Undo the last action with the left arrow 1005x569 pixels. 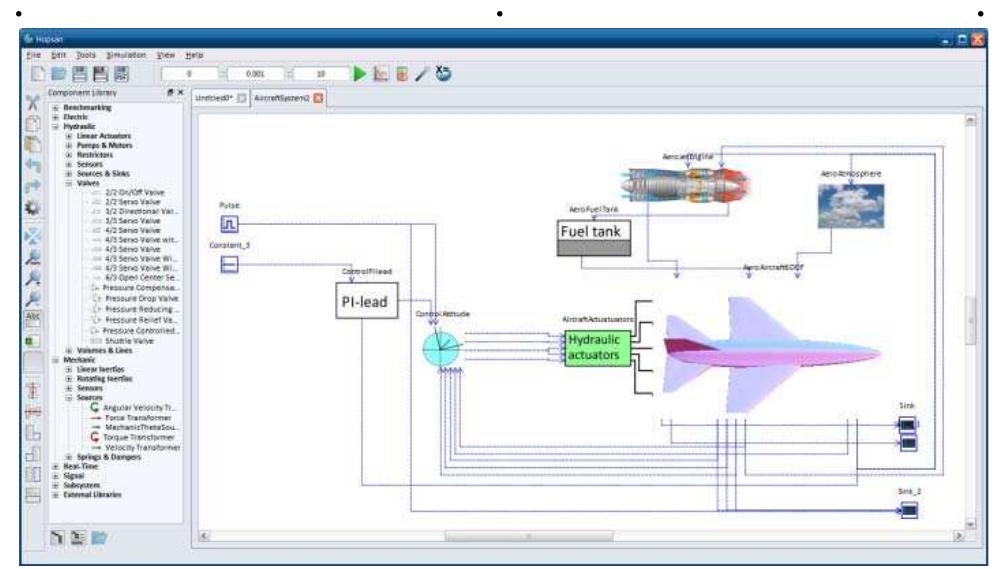33,165
